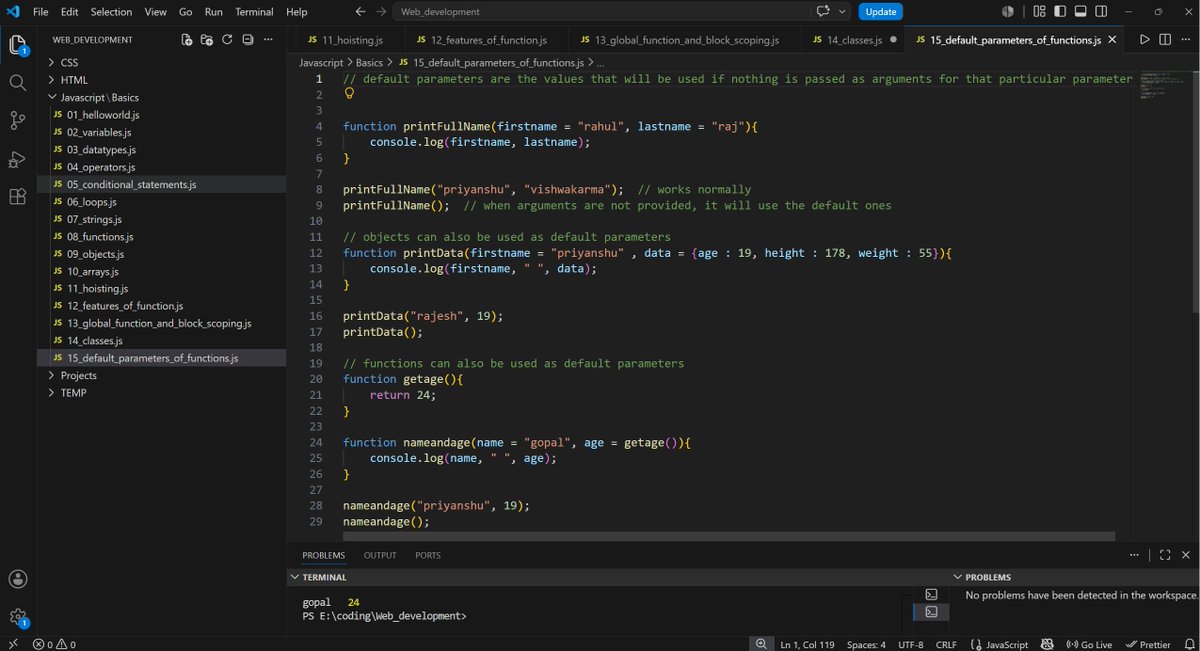Select the second terminal instance icon
Screen dimensions: 1200x651
(x=931, y=611)
